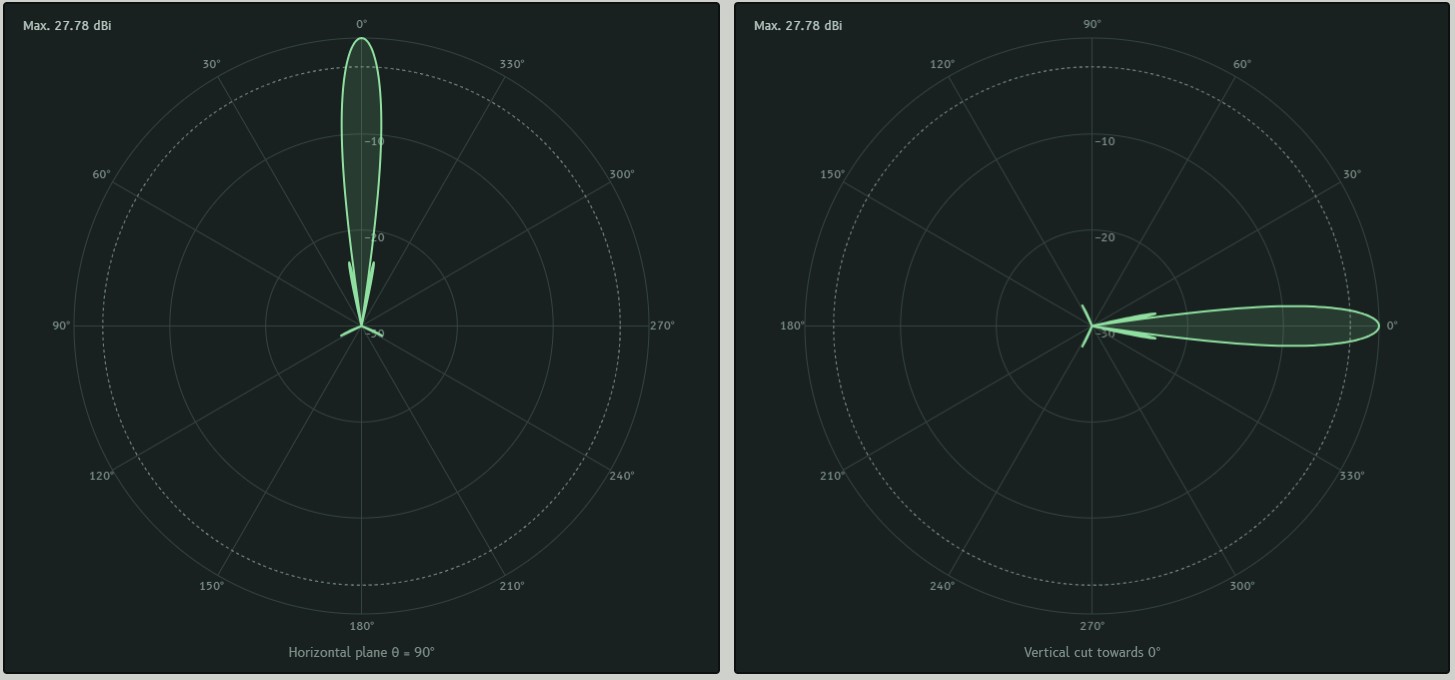The image size is (1455, 680).
Task: Pick the 300° label on Vertical cut plot
Action: pos(1242,586)
